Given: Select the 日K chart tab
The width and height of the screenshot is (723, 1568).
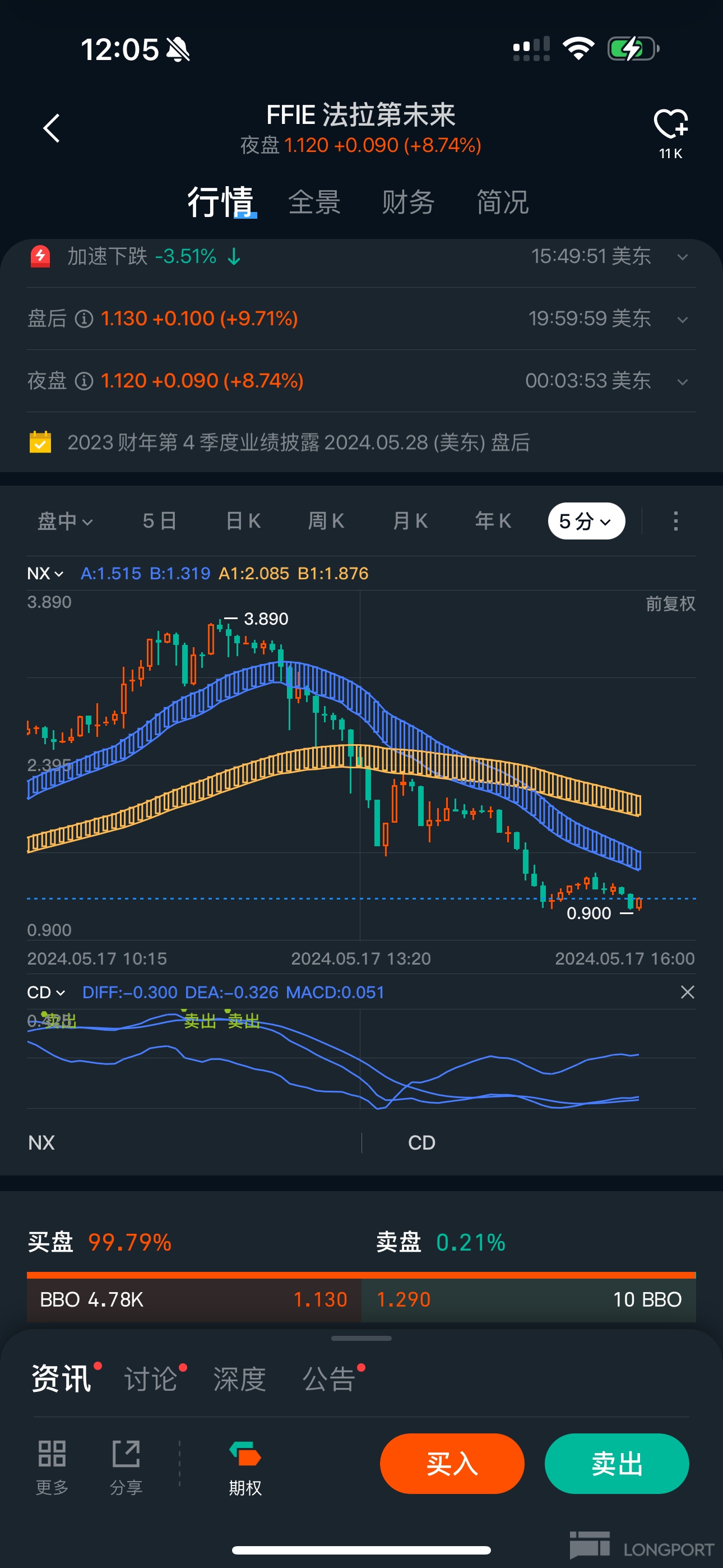Looking at the screenshot, I should (x=243, y=521).
